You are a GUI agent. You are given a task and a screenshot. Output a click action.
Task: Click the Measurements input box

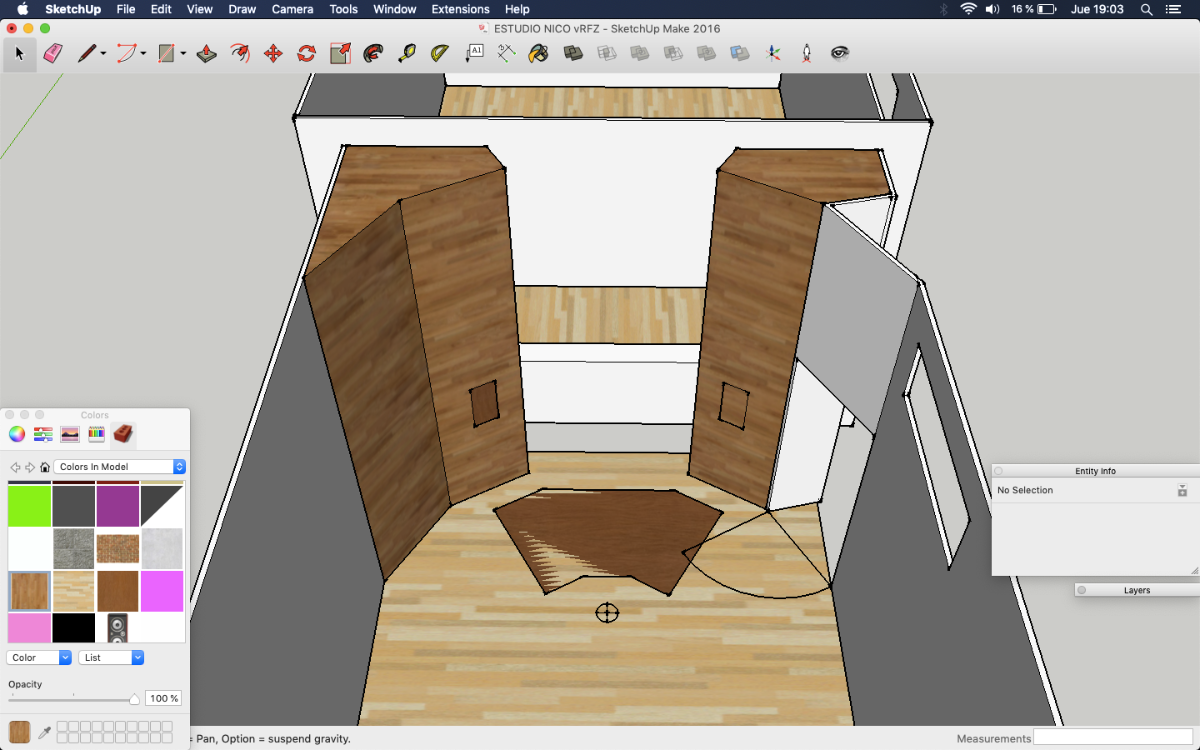(1112, 738)
